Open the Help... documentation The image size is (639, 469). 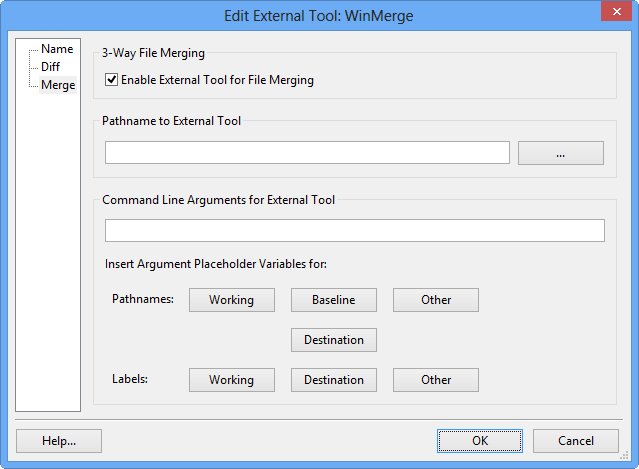[x=59, y=441]
